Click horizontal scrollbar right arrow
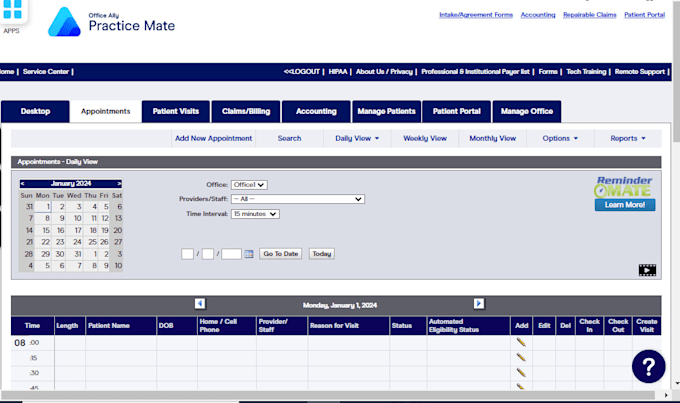This screenshot has height=403, width=680. coord(666,395)
